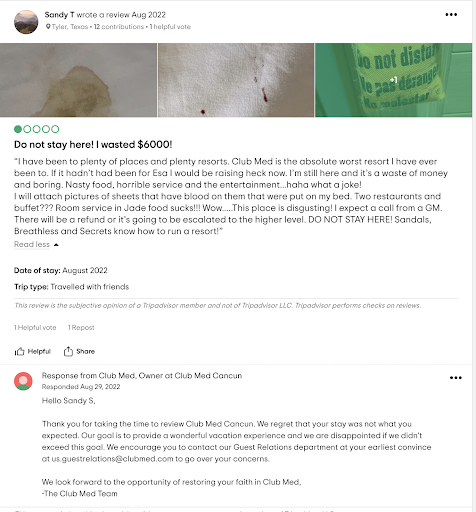This screenshot has width=476, height=512.
Task: Click the Read less link
Action: pos(32,244)
